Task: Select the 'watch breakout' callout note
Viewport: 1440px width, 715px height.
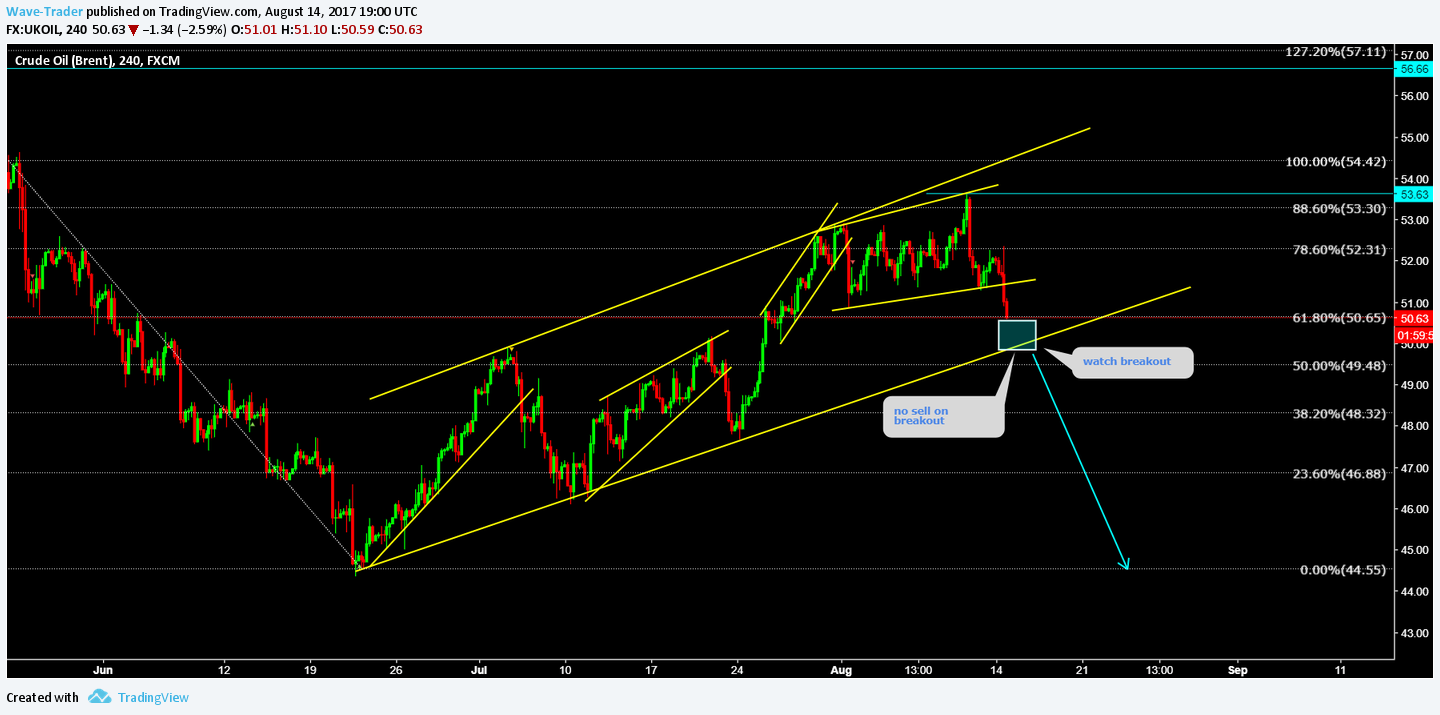Action: click(1134, 362)
